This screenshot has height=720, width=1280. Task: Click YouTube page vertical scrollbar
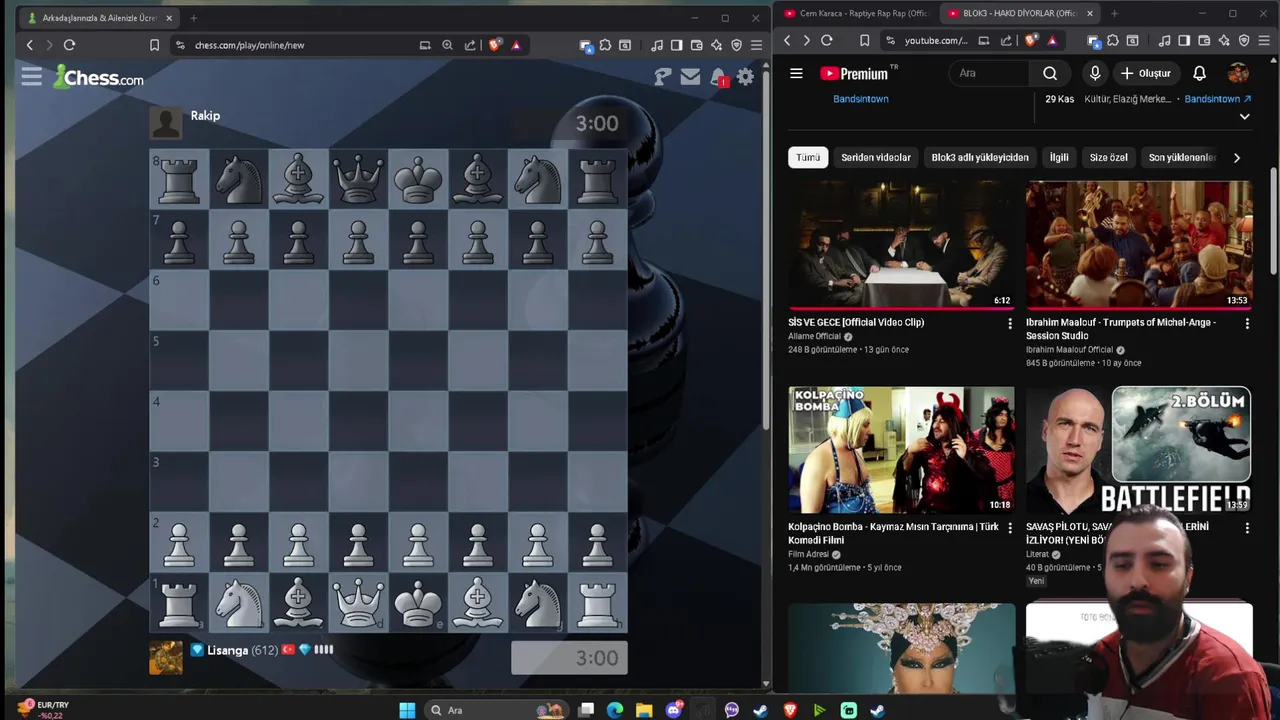click(x=1274, y=220)
